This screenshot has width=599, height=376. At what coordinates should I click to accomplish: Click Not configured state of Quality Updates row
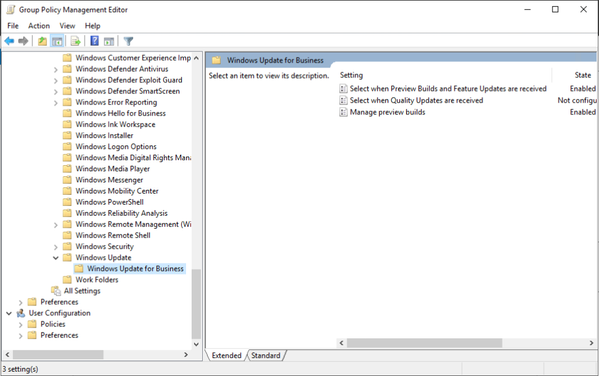click(577, 100)
